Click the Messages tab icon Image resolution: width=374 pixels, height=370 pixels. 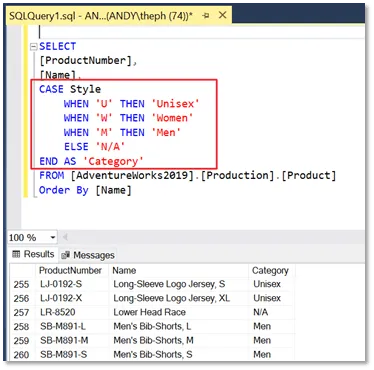(x=66, y=255)
